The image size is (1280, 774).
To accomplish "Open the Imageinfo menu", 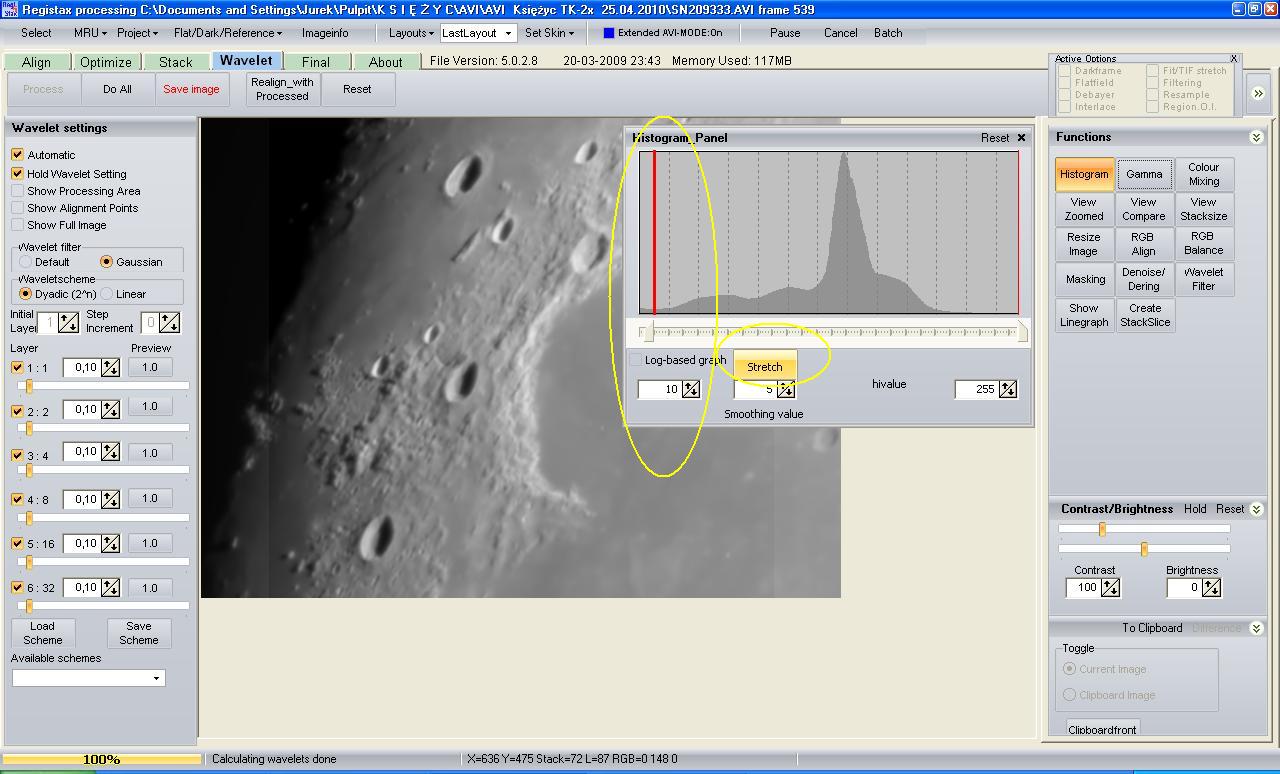I will tap(325, 33).
